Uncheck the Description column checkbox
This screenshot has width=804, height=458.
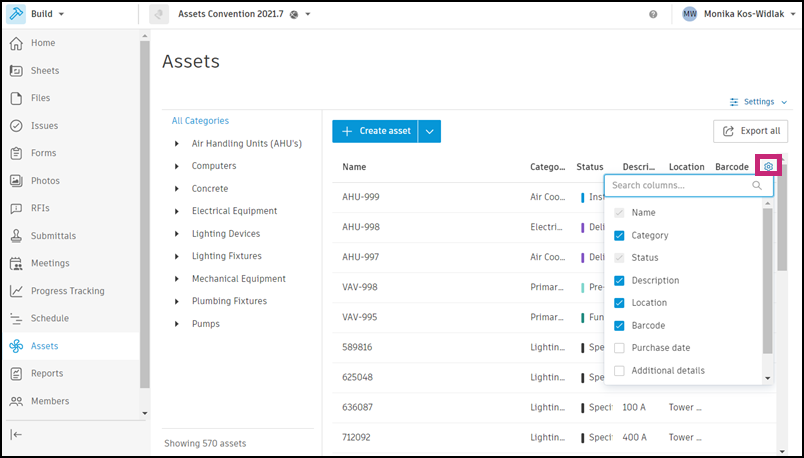click(619, 281)
